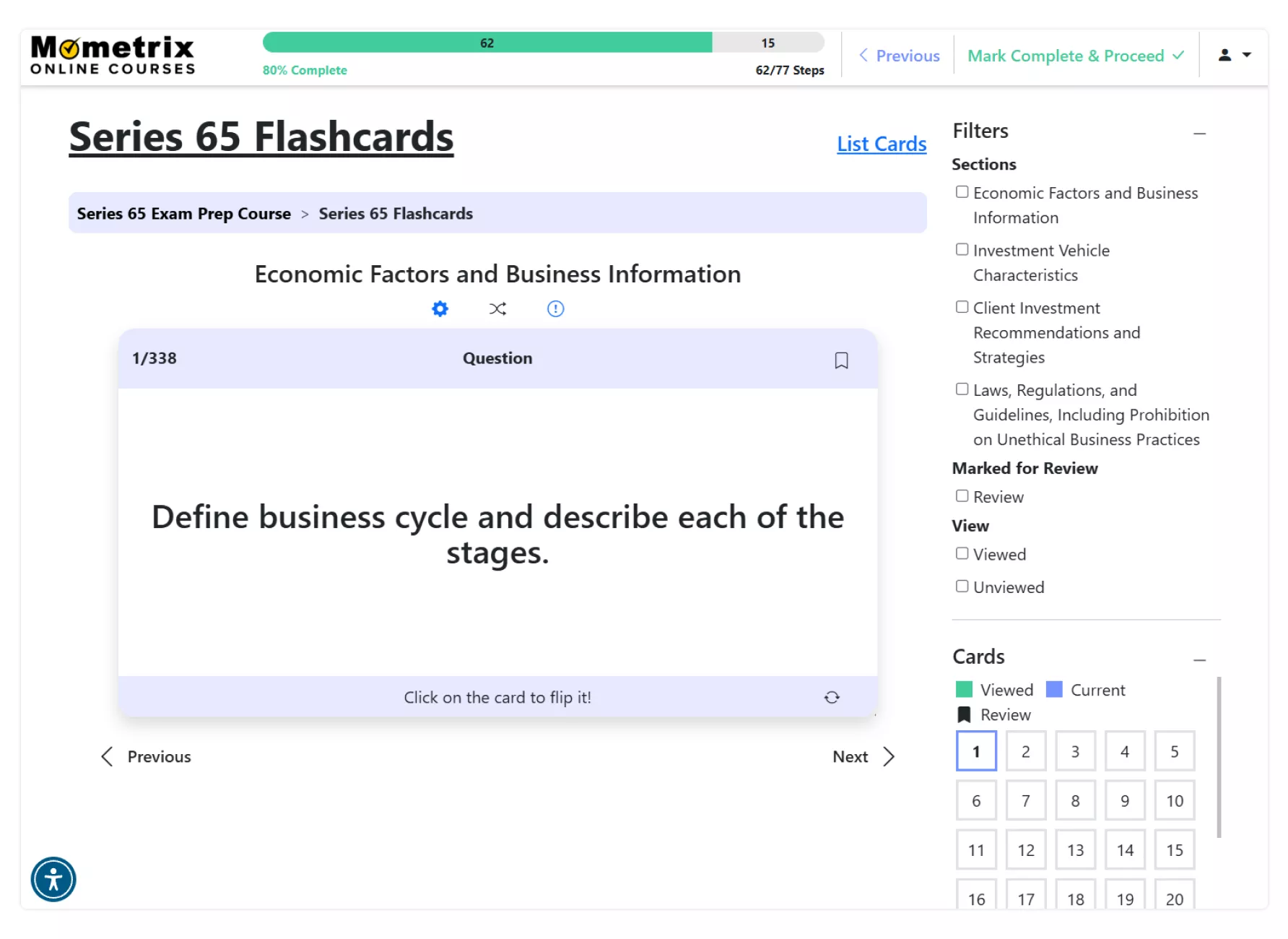Open the List Cards link
1288x939 pixels.
[882, 144]
